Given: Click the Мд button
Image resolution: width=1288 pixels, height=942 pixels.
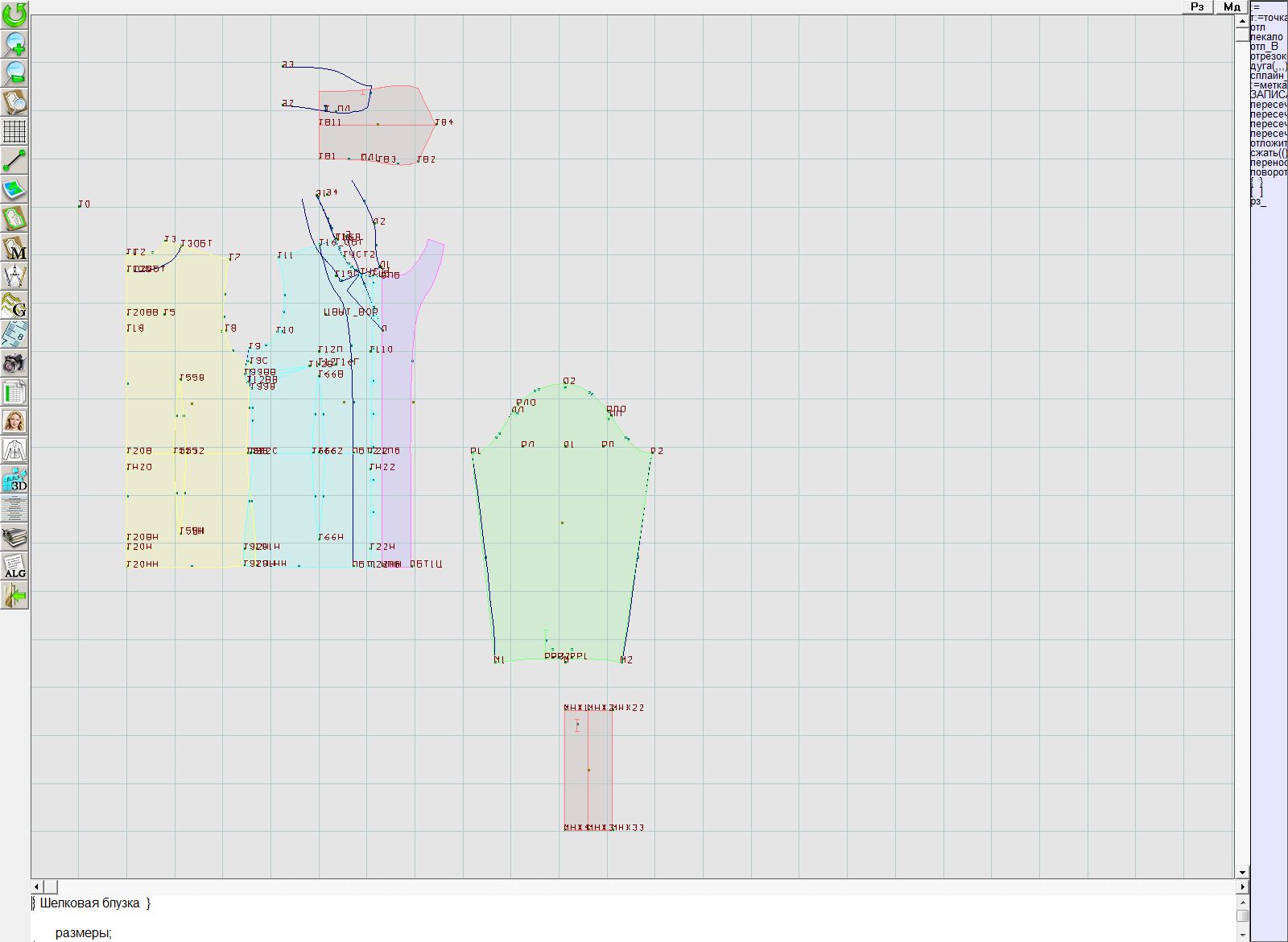Looking at the screenshot, I should (x=1232, y=6).
